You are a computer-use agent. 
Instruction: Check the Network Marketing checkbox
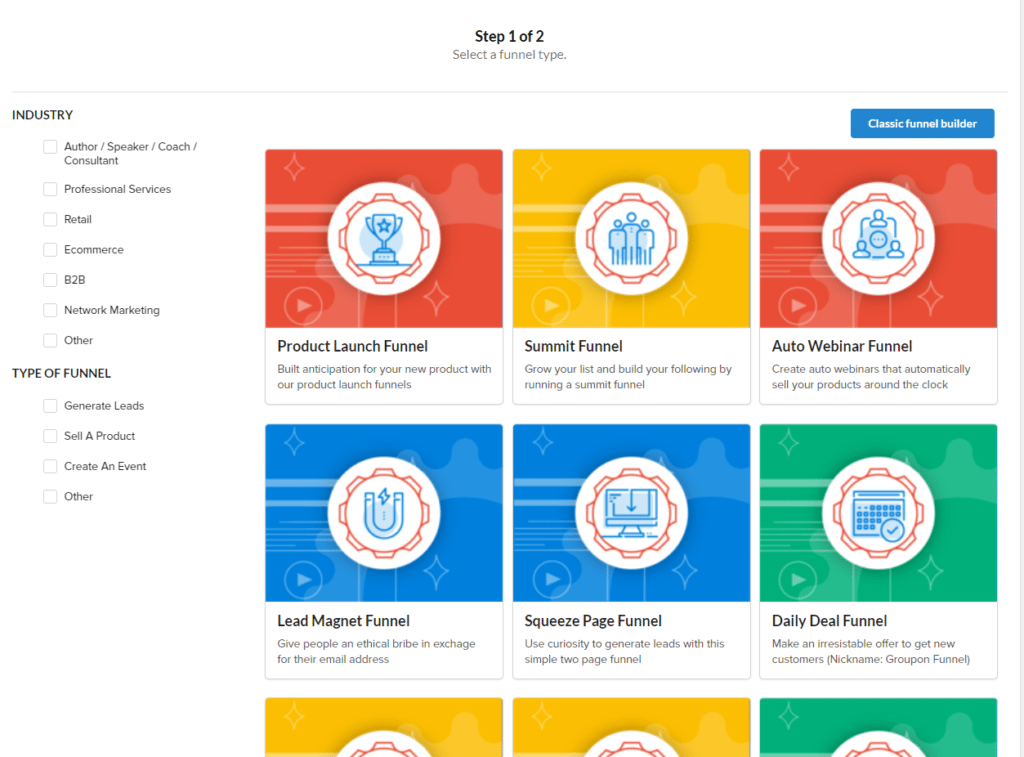pos(50,310)
